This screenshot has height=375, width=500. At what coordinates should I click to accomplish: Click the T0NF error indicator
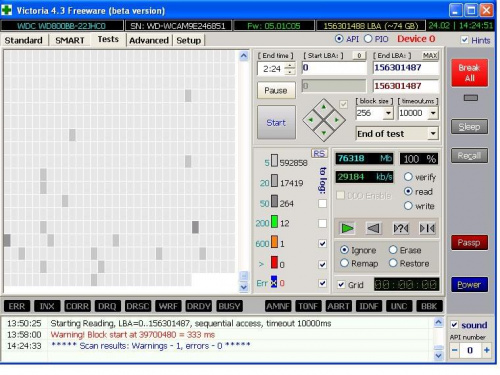pos(308,306)
